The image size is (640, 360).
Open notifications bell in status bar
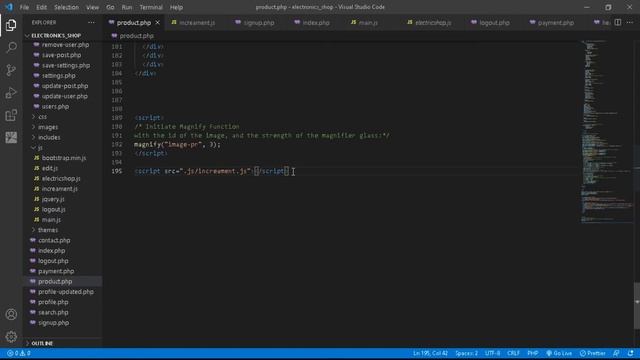pyautogui.click(x=631, y=353)
